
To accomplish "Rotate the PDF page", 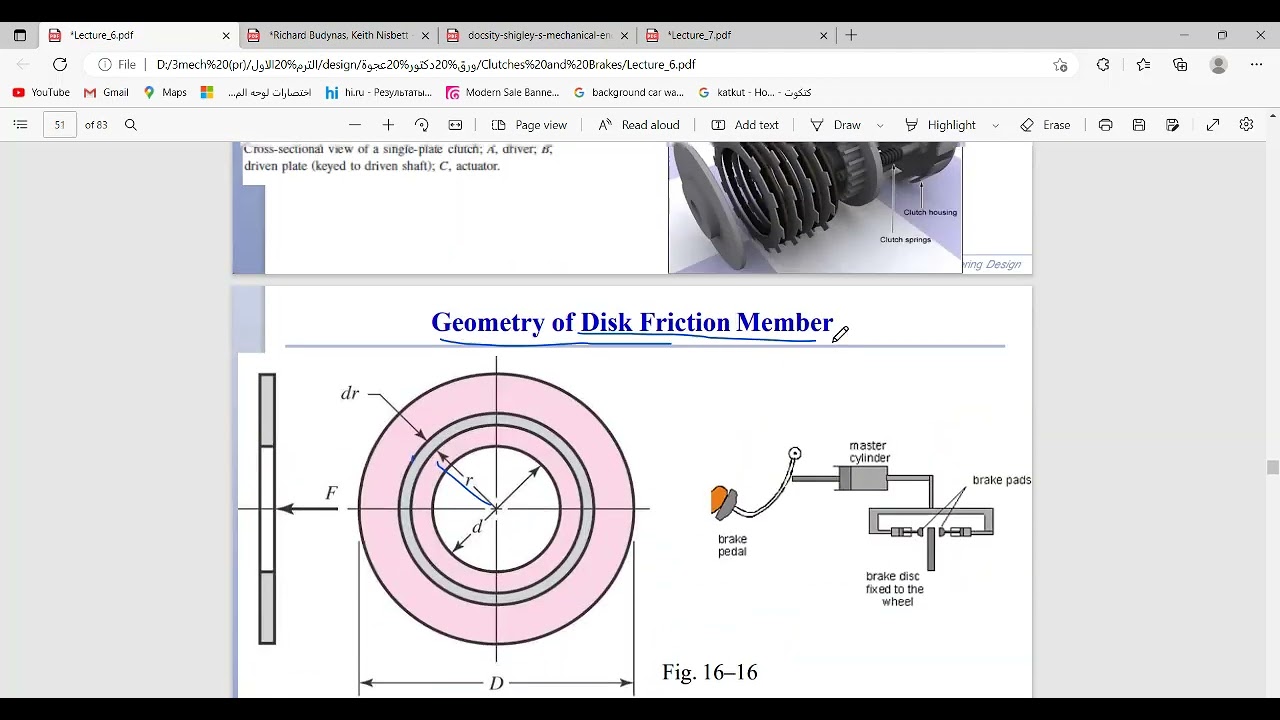I will point(422,125).
